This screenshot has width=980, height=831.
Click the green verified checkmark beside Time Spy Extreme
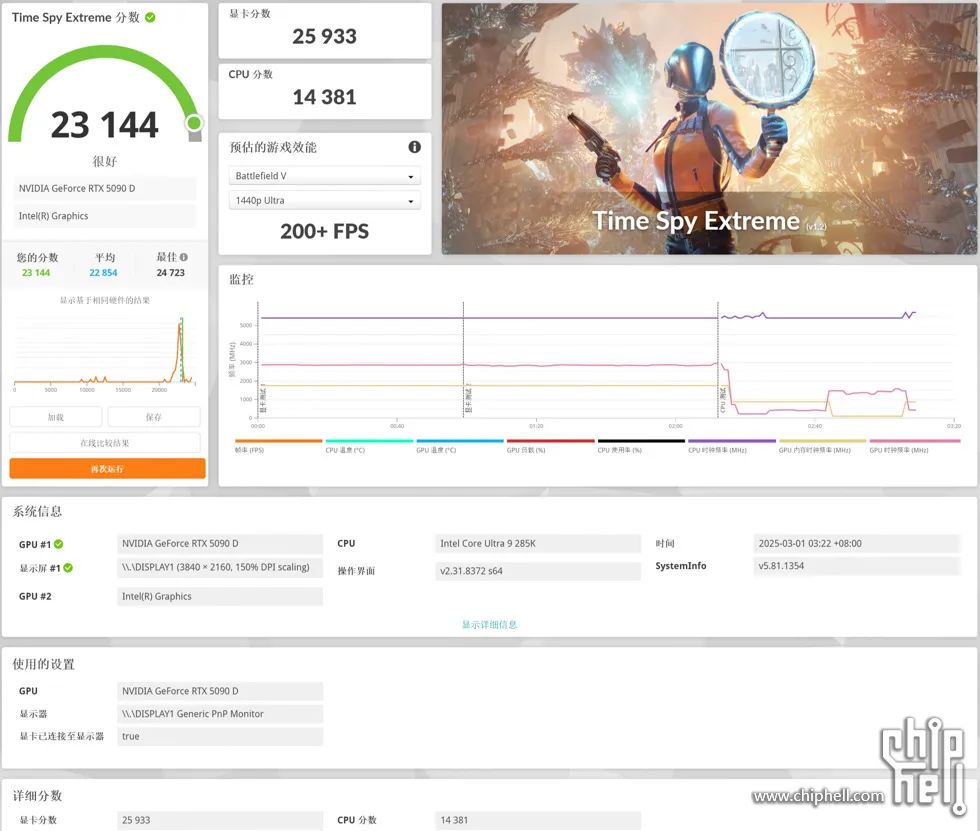coord(150,17)
